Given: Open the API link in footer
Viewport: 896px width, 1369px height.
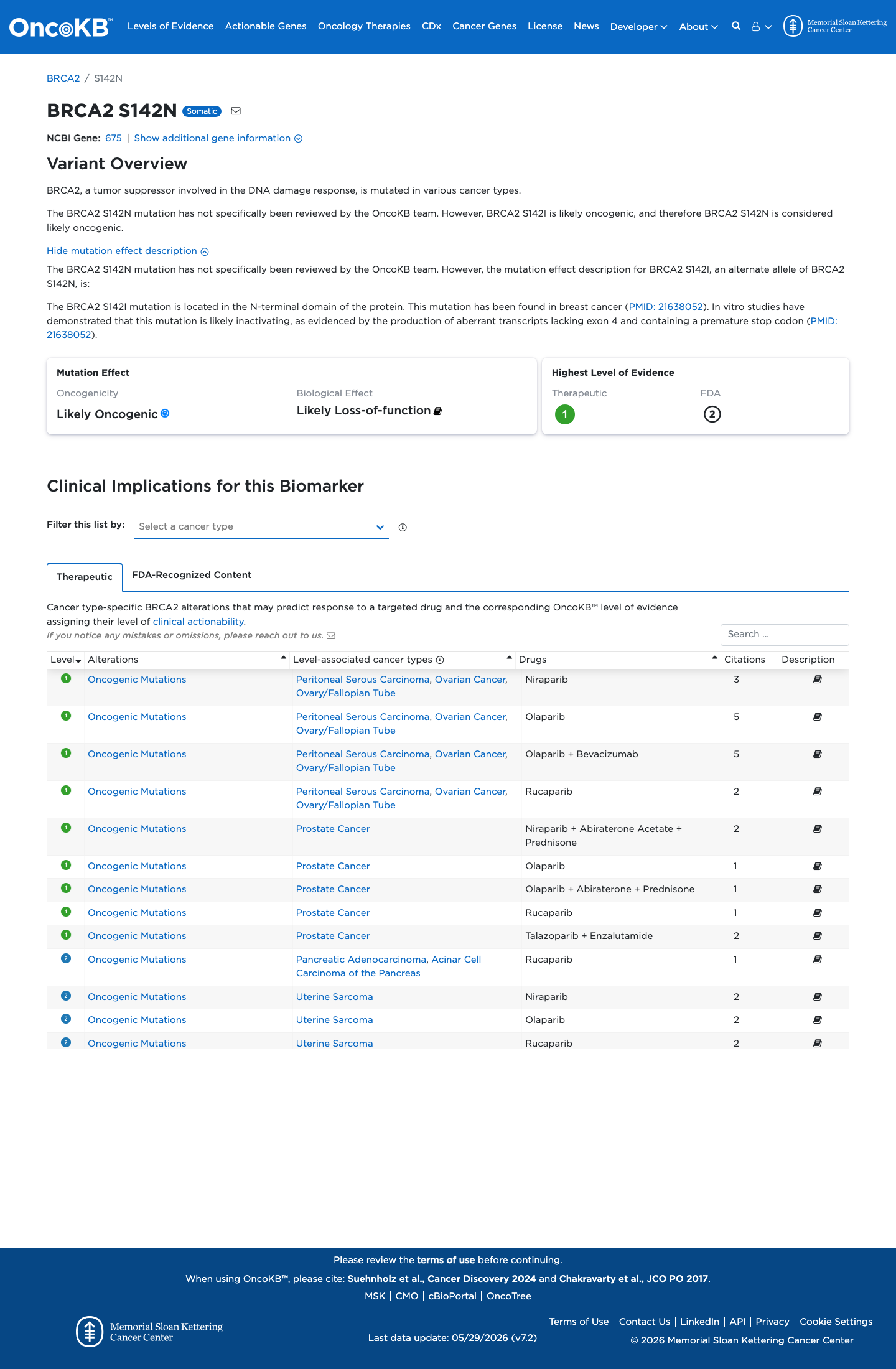Looking at the screenshot, I should (737, 1322).
